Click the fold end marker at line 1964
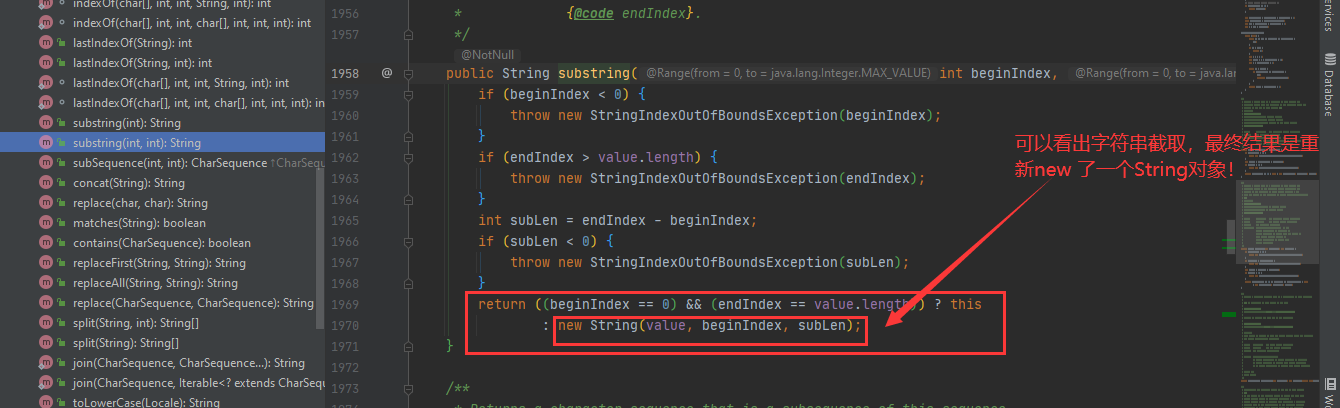The image size is (1340, 408). point(408,200)
